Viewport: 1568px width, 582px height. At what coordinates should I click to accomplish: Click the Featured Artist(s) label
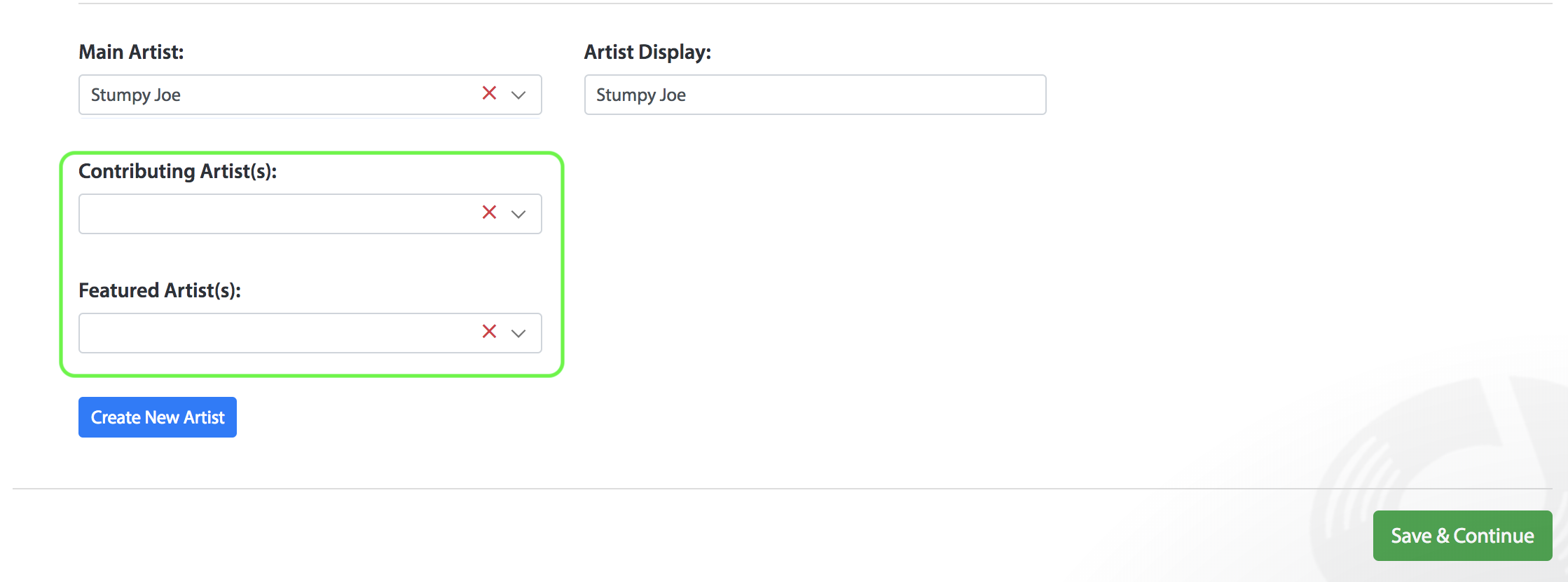click(160, 291)
